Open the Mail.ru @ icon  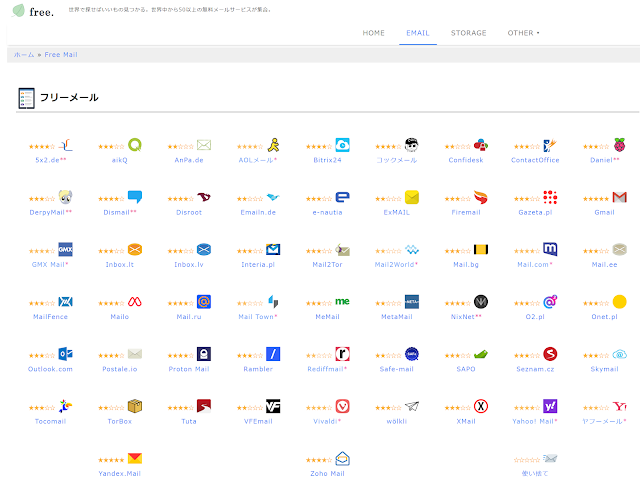point(204,302)
